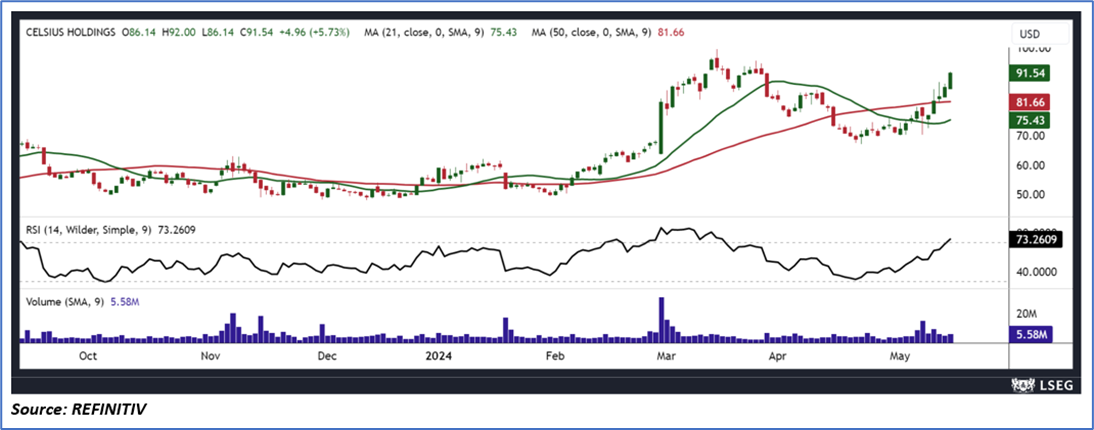Click the Apr date axis label
Image resolution: width=1094 pixels, height=430 pixels.
click(777, 356)
